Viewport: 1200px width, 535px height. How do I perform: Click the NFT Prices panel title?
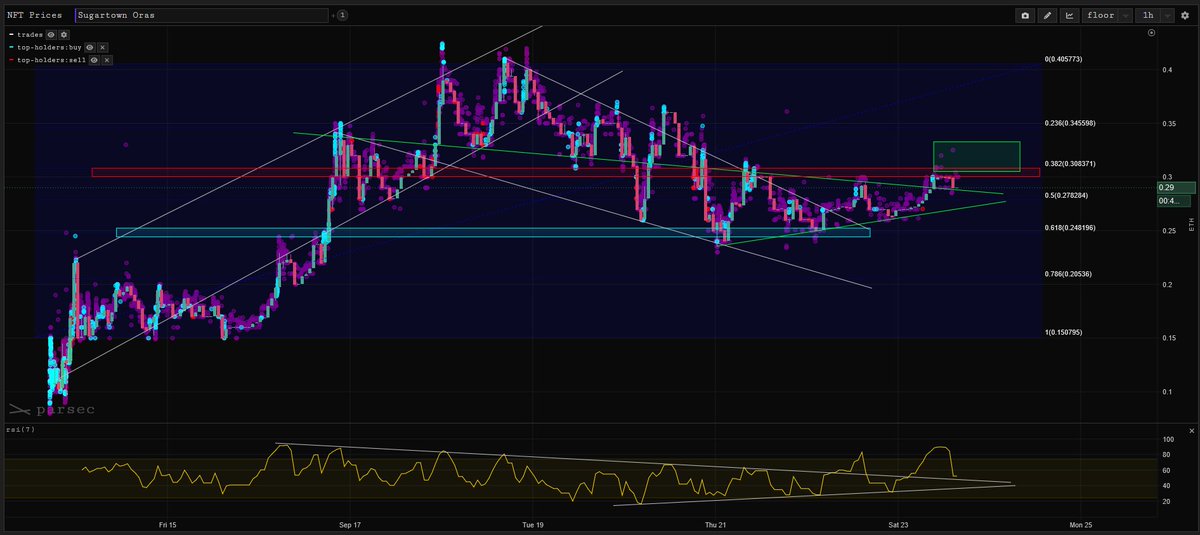click(34, 16)
